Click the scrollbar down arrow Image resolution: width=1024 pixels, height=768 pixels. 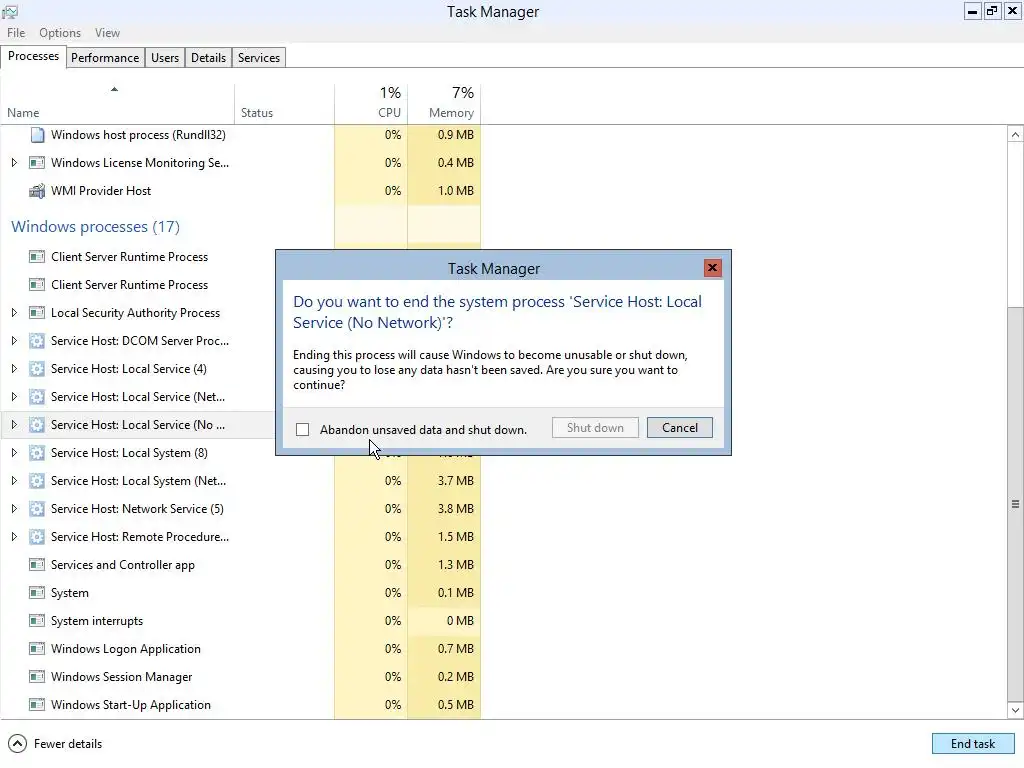pos(1015,710)
